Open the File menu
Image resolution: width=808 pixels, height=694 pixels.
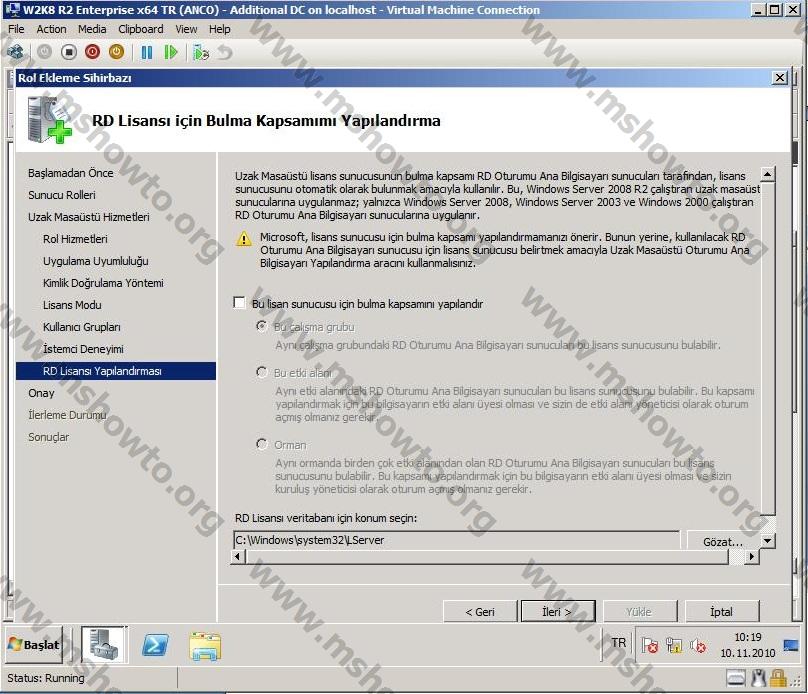[16, 29]
